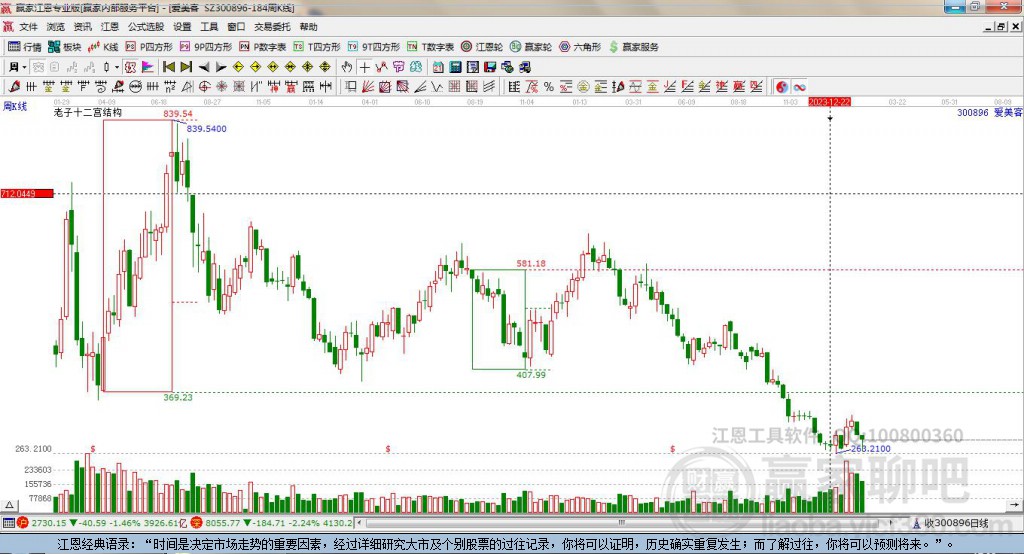Viewport: 1024px width, 554px height.
Task: Open the P数字表 tool
Action: point(263,47)
